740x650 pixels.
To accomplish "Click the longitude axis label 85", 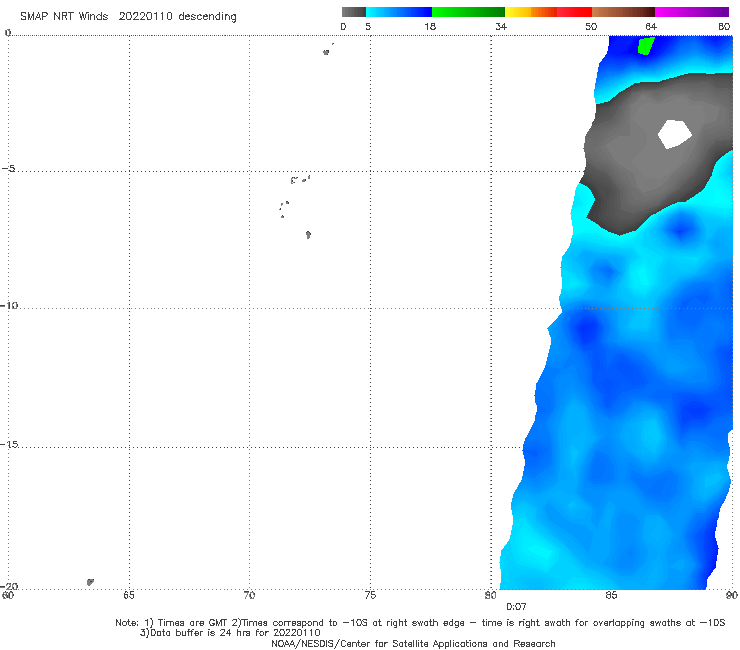I will [611, 595].
